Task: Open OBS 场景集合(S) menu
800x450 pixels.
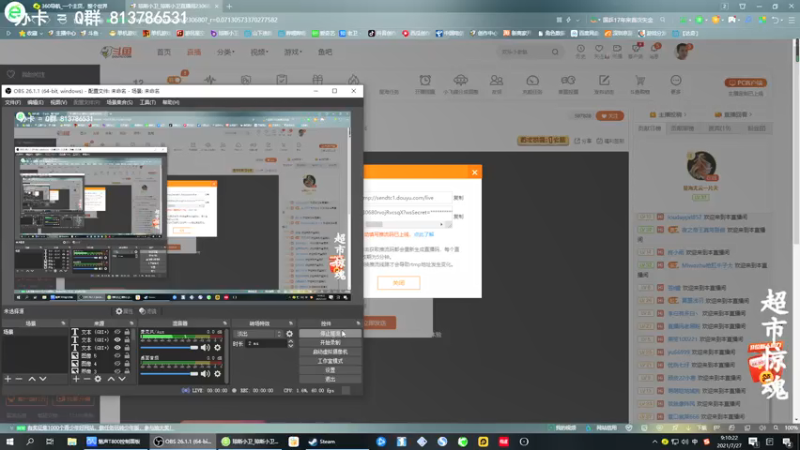Action: tap(119, 103)
